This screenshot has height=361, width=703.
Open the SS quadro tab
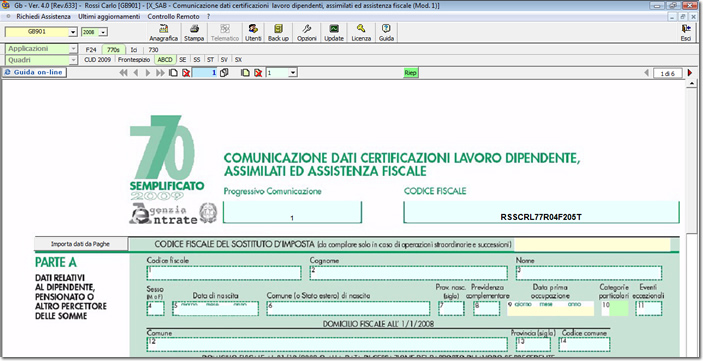pyautogui.click(x=197, y=60)
